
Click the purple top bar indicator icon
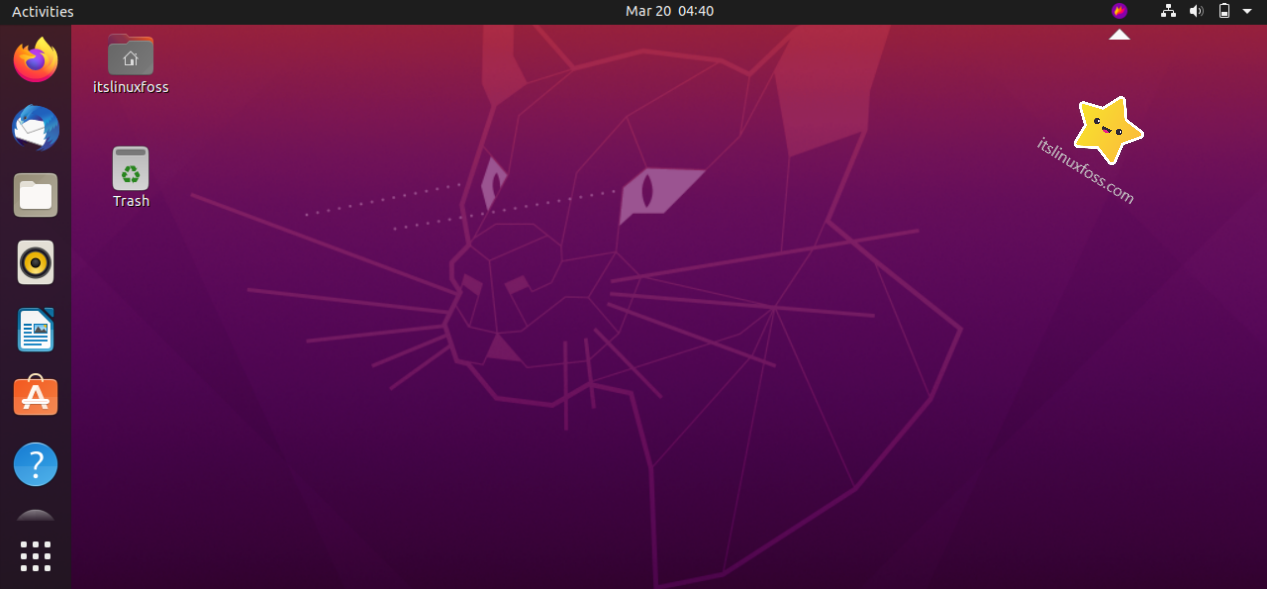coord(1119,11)
